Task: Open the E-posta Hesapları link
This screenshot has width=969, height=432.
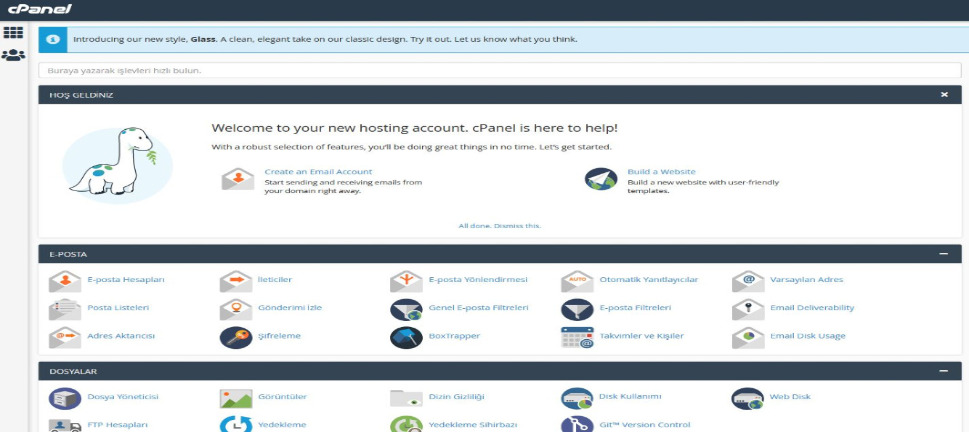Action: (x=126, y=279)
